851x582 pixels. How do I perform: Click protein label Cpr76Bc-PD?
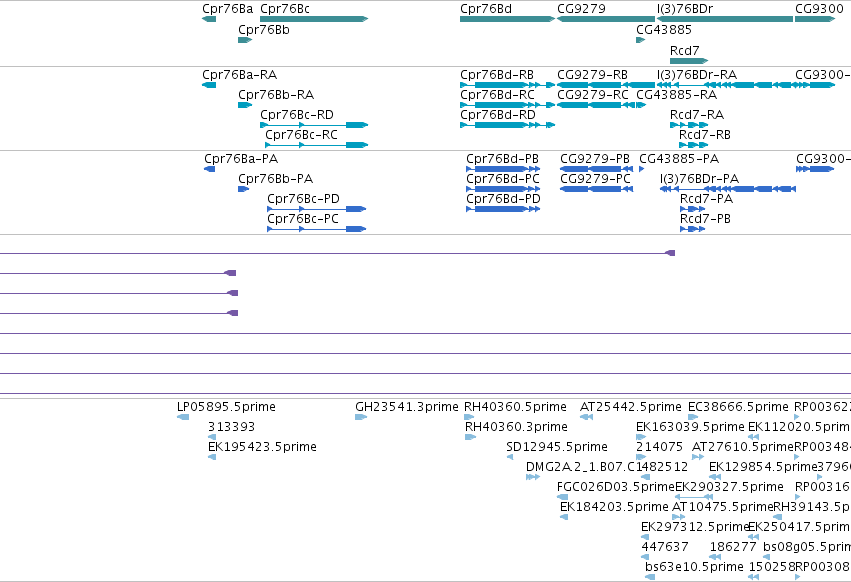(x=303, y=199)
